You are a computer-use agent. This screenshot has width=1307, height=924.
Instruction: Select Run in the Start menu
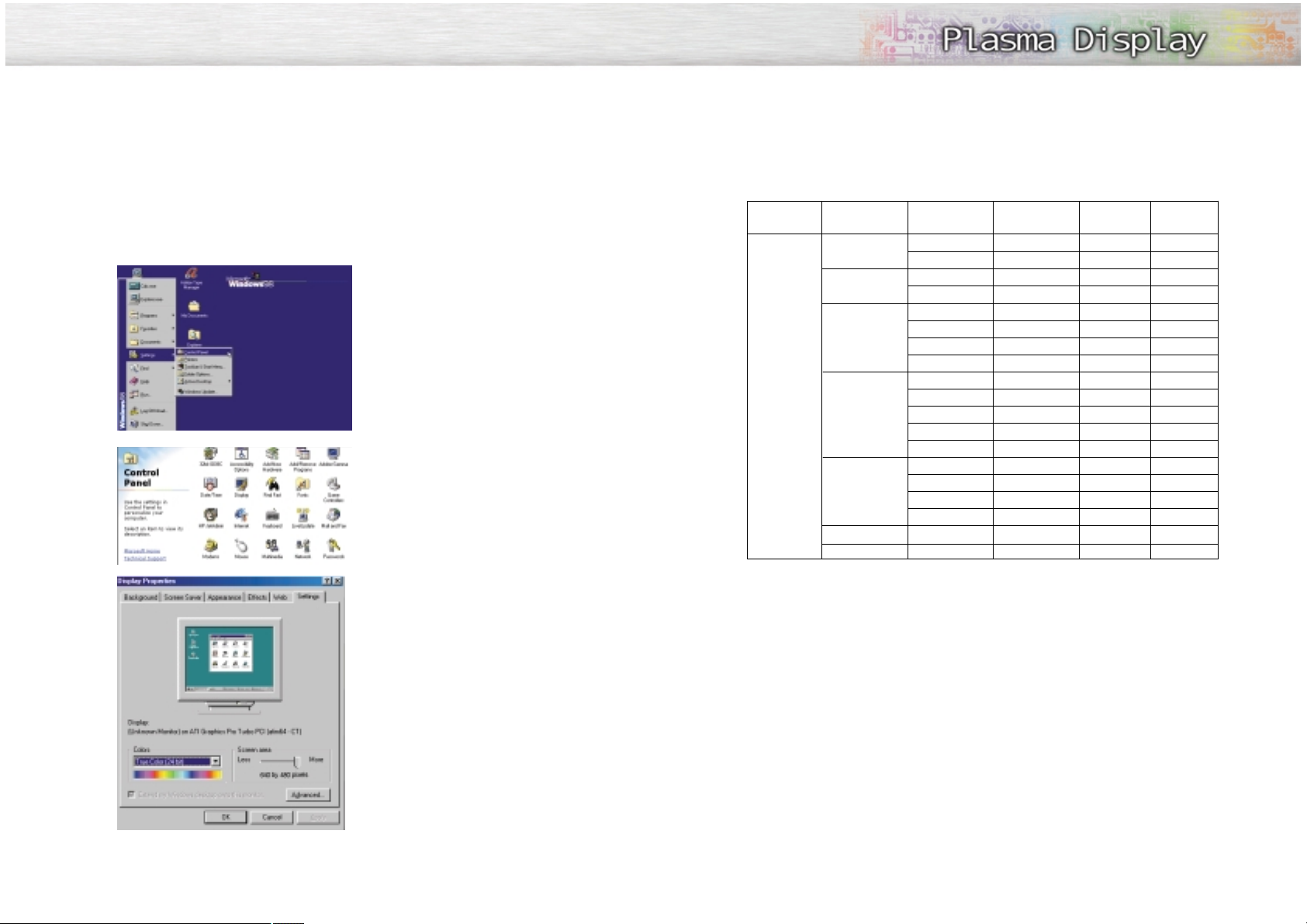(x=151, y=394)
